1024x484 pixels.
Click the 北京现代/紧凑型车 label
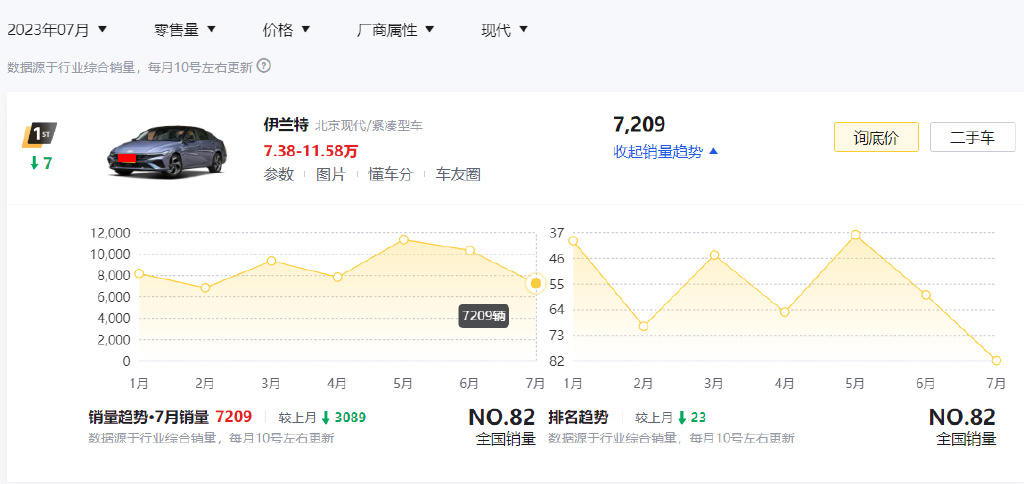(369, 125)
